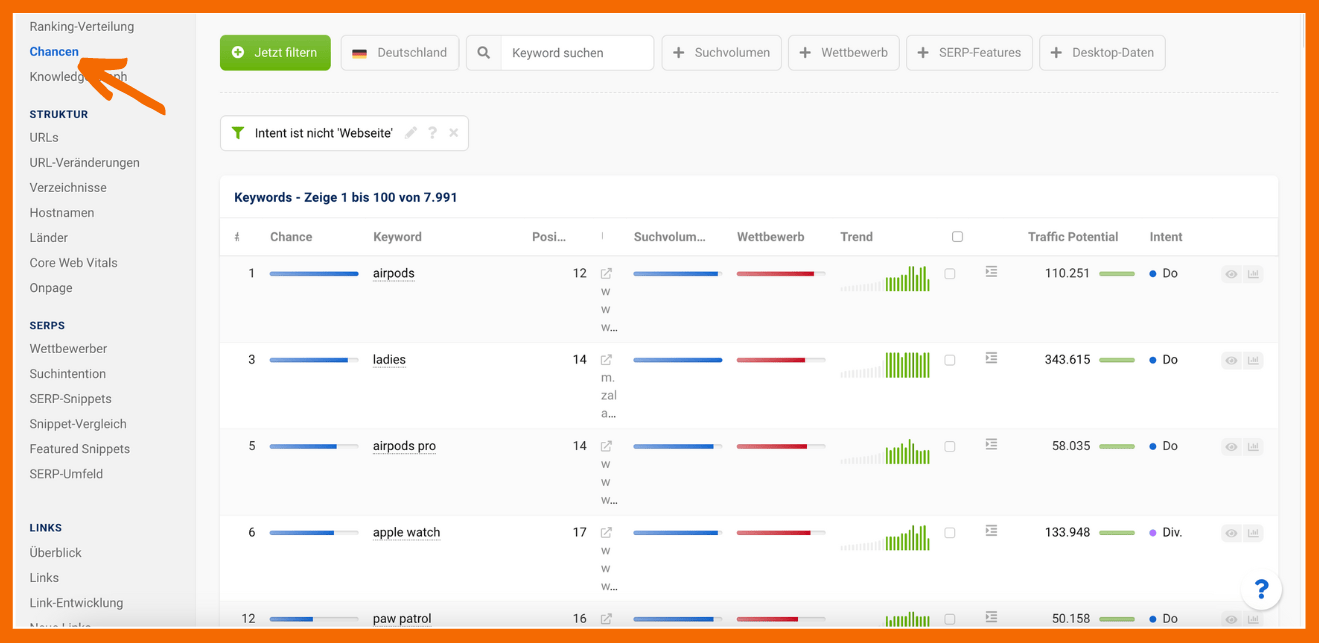Tick the checkbox in the ladies row
This screenshot has height=643, width=1319.
coord(950,360)
